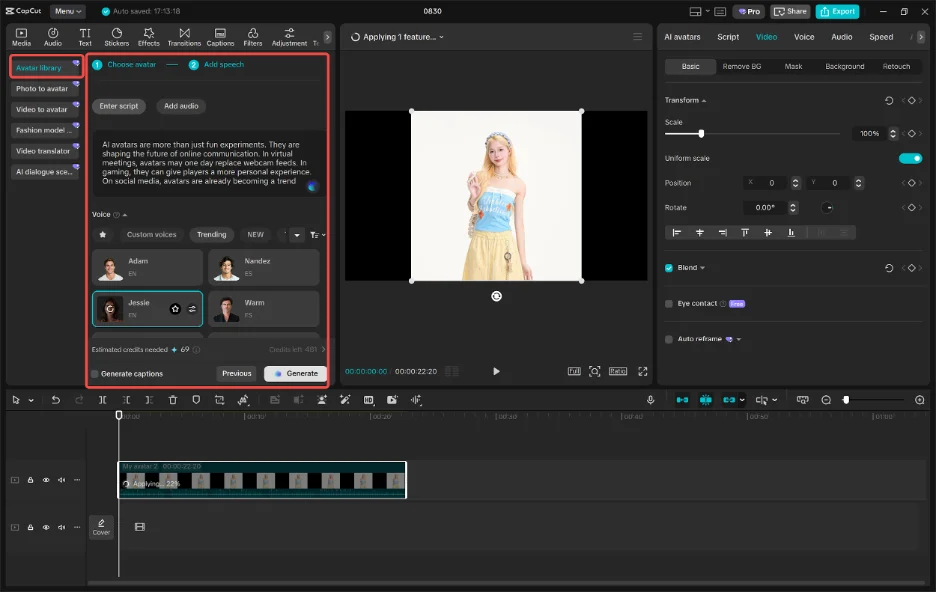Open the Voice tab in right panel
The image size is (936, 592).
pos(804,37)
